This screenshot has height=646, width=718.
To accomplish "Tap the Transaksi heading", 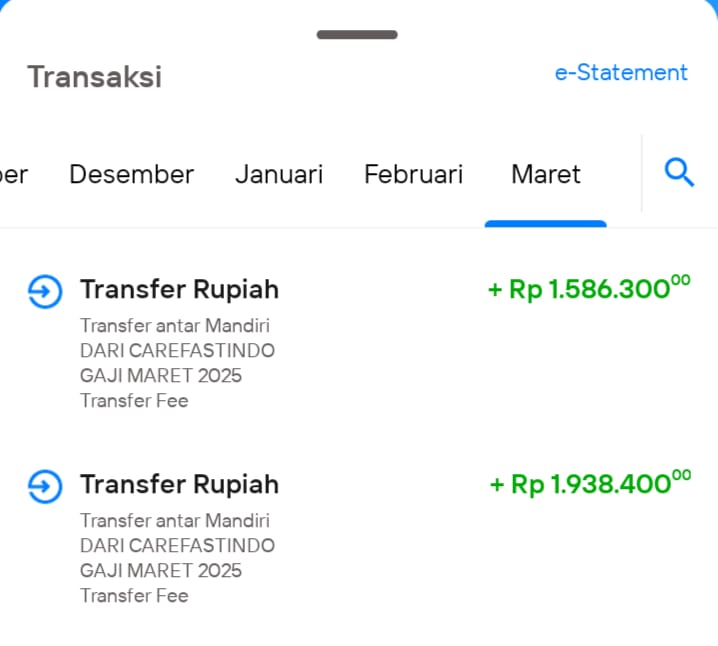I will click(x=95, y=76).
